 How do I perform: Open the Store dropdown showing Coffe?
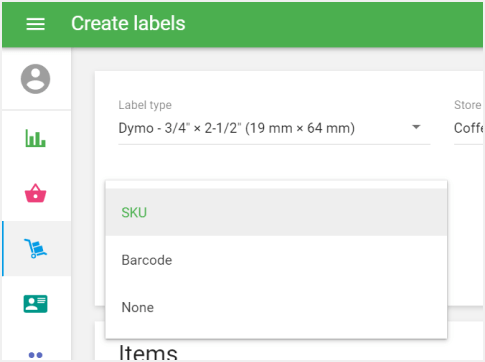pos(469,128)
